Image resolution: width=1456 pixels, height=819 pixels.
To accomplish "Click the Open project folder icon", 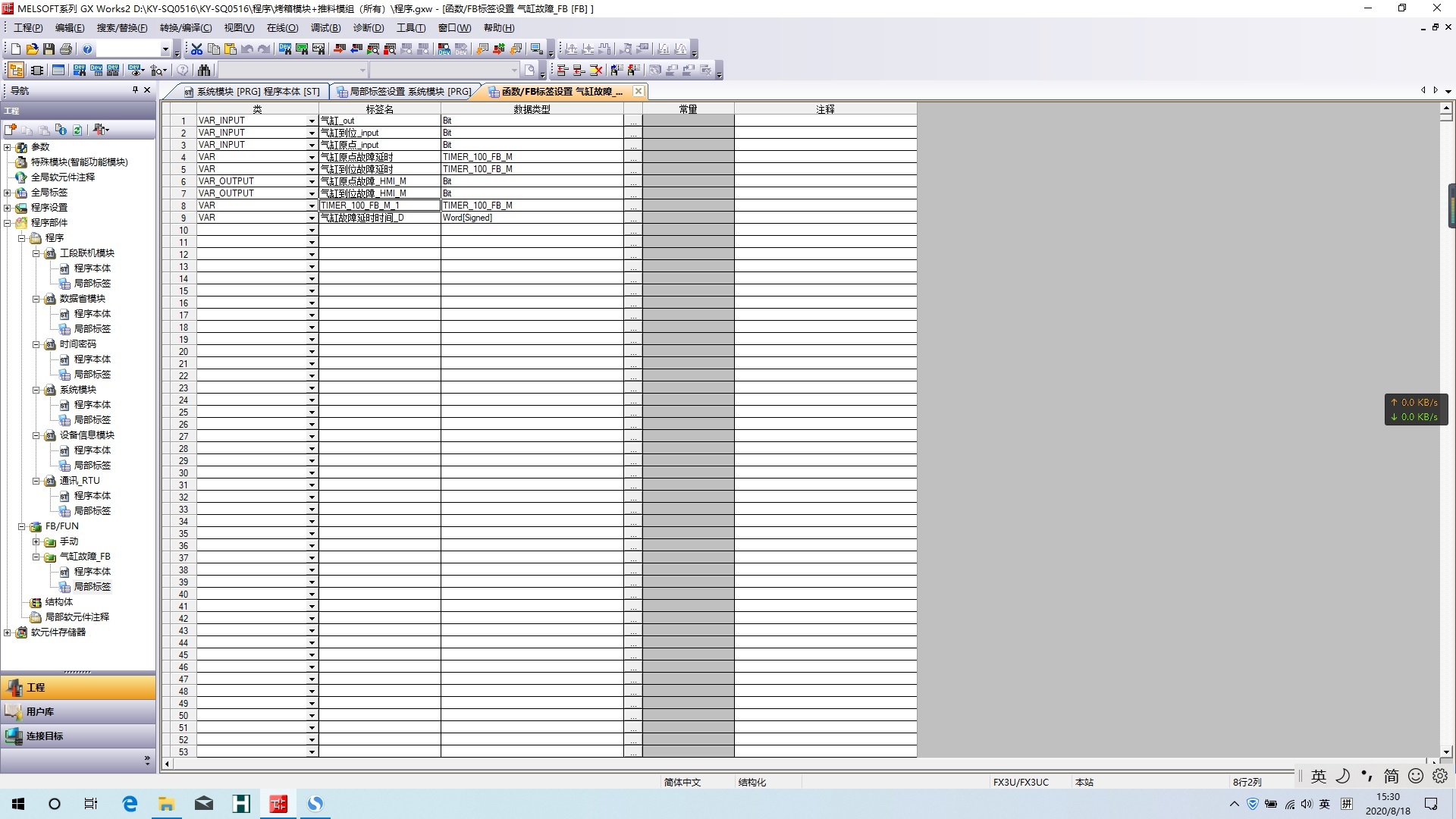I will click(32, 49).
